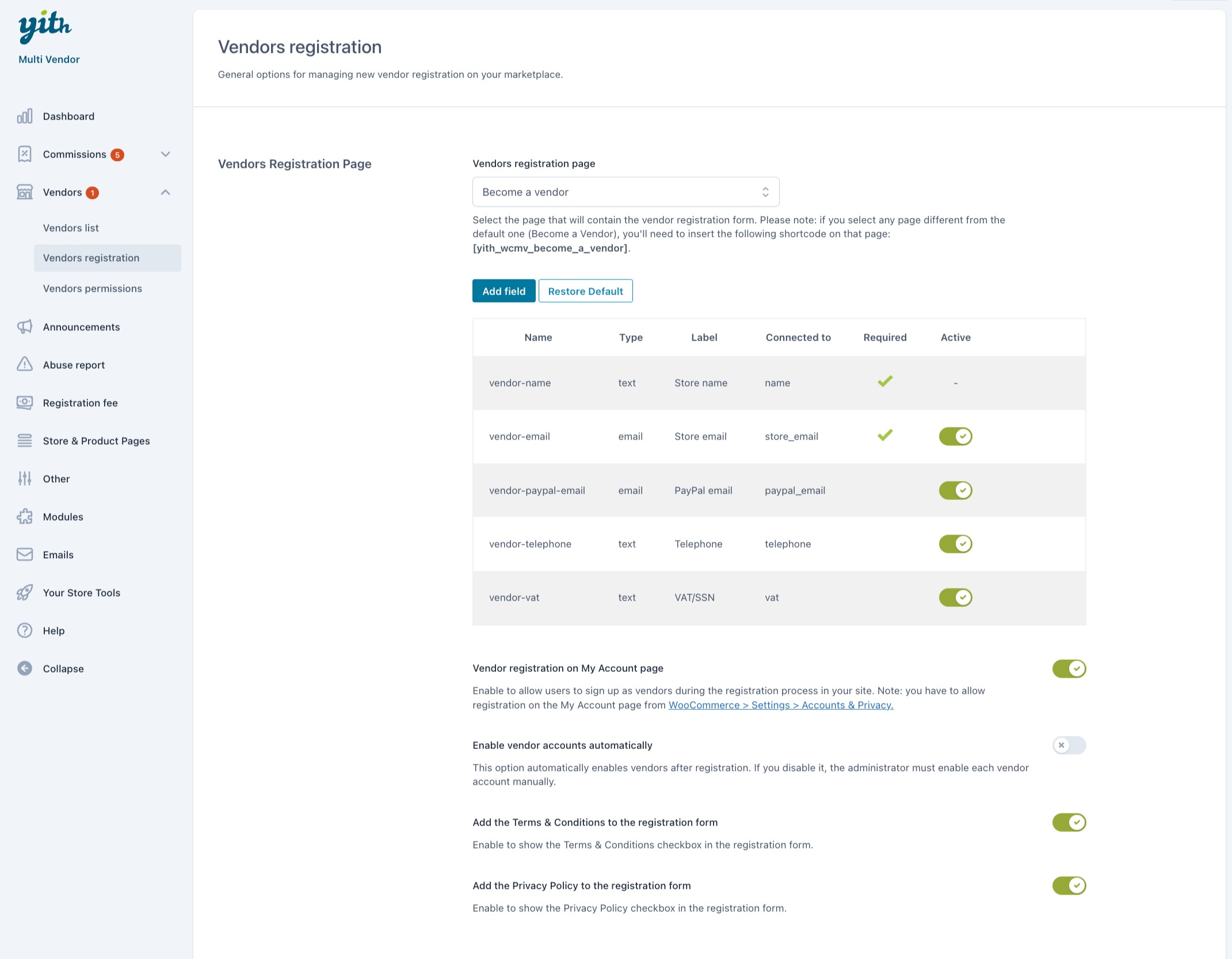The image size is (1232, 959).
Task: Enable vendor accounts automatically toggle
Action: [x=1069, y=746]
